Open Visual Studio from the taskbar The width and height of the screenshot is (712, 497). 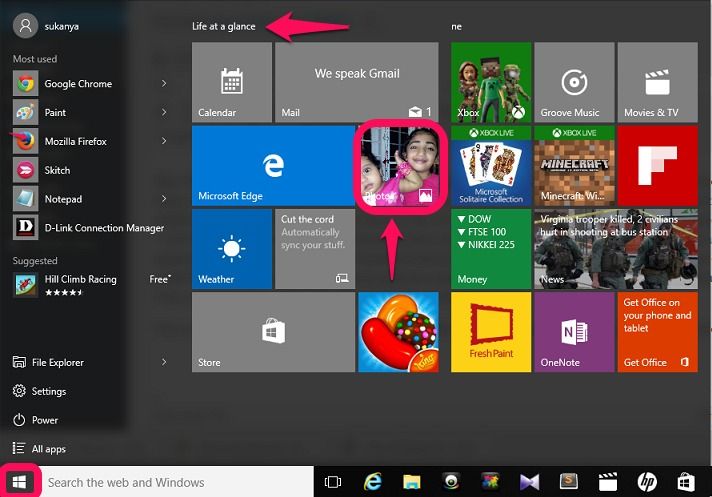[x=529, y=482]
